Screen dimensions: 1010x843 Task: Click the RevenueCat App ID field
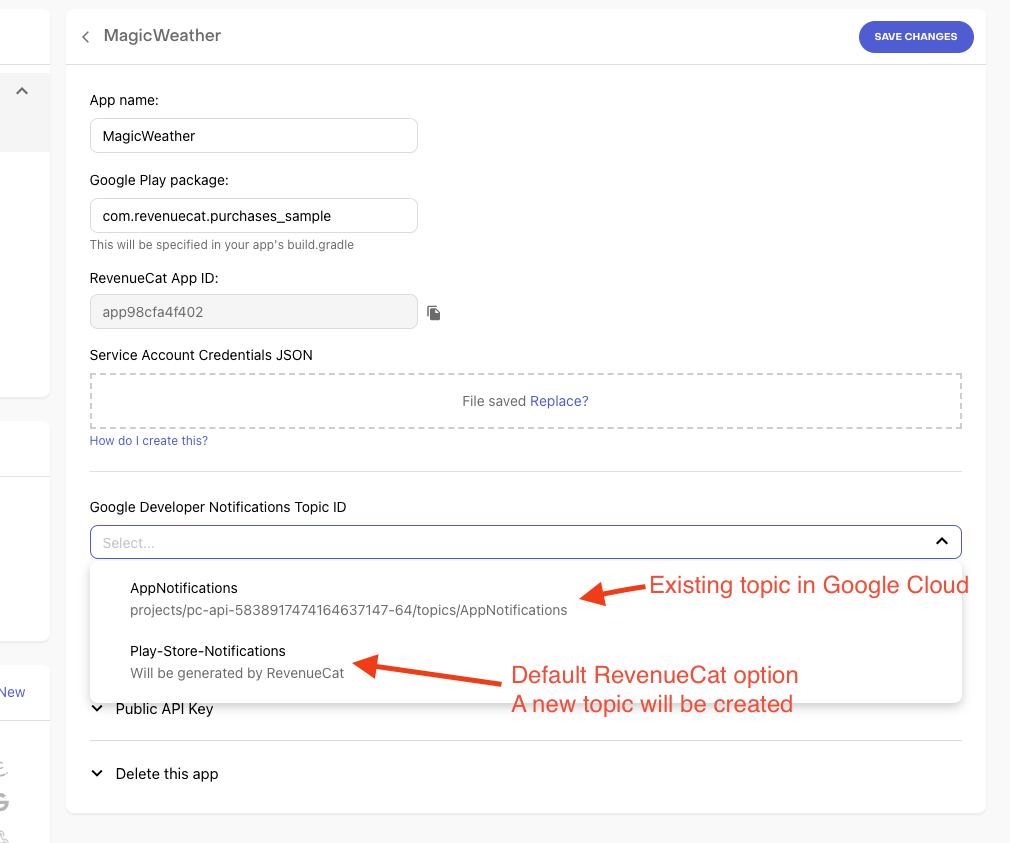click(254, 312)
